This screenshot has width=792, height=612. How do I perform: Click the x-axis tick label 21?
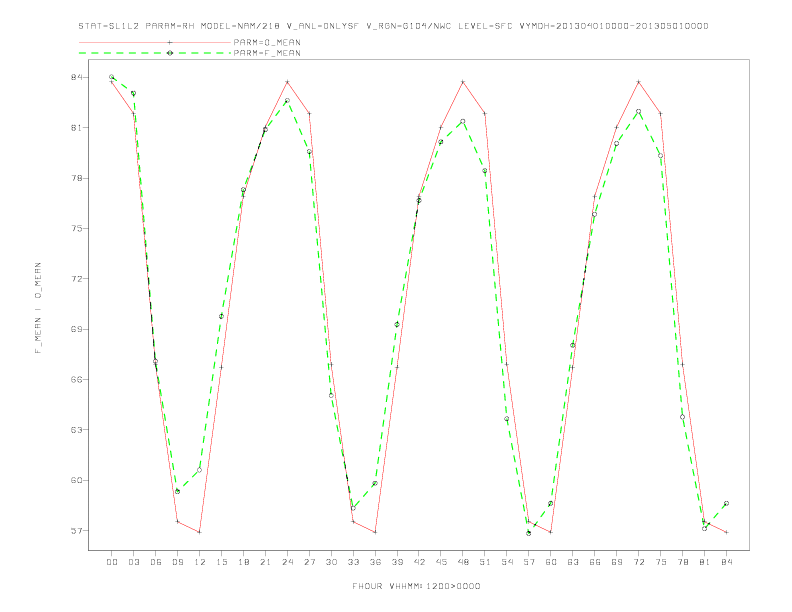pyautogui.click(x=265, y=562)
